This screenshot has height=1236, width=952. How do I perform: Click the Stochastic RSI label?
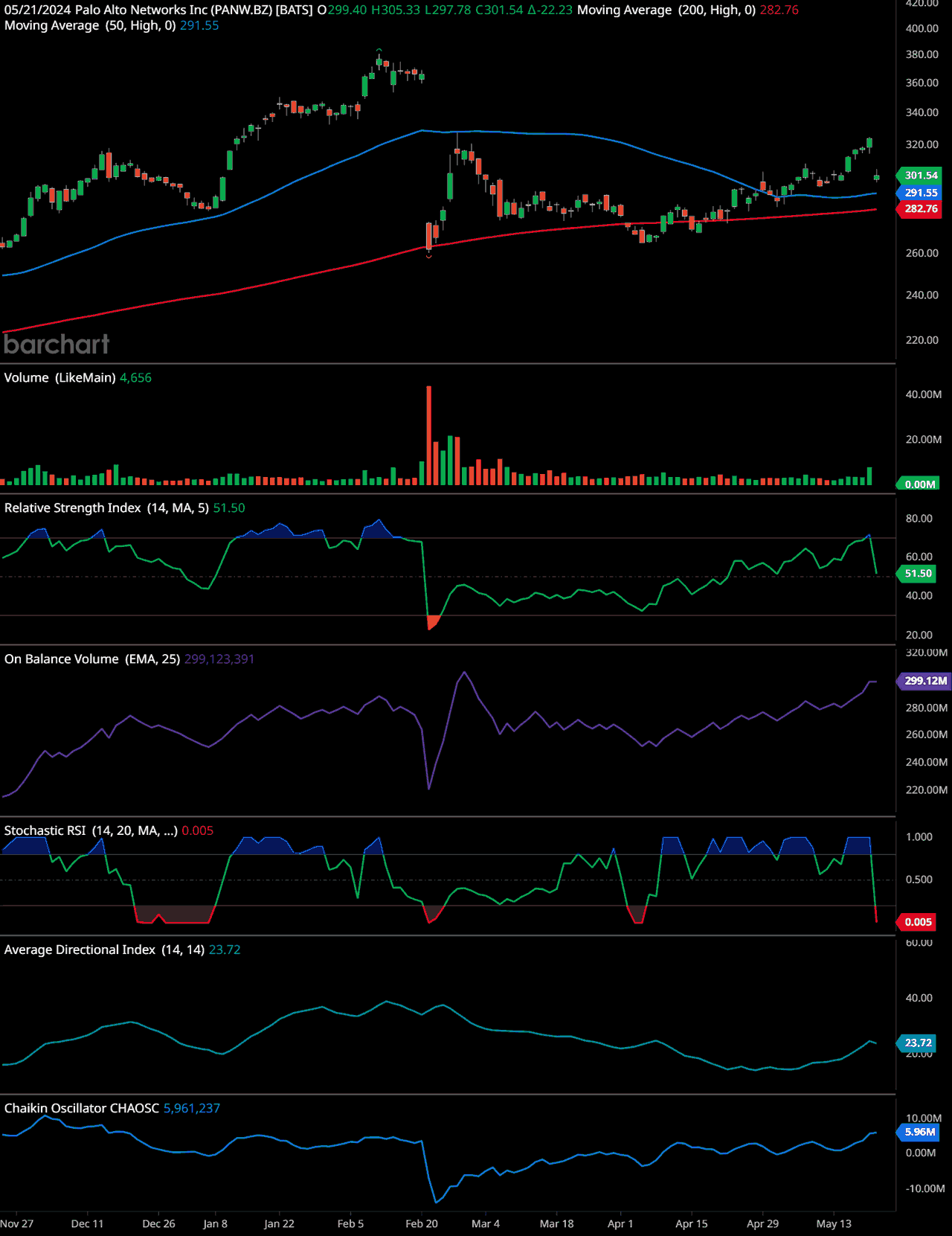pyautogui.click(x=91, y=830)
